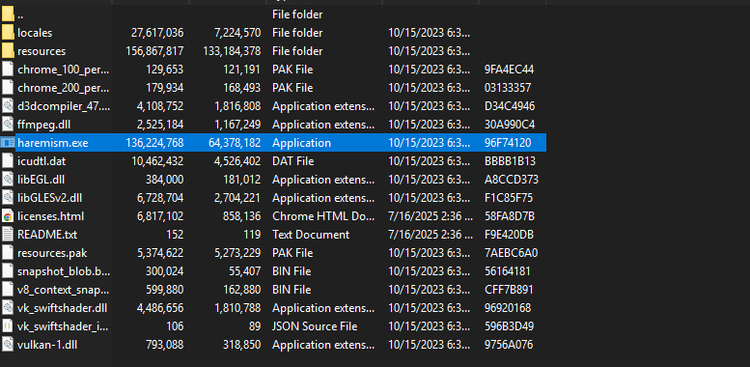Click the size value 10,462,432
The height and width of the screenshot is (367, 750).
pyautogui.click(x=157, y=161)
